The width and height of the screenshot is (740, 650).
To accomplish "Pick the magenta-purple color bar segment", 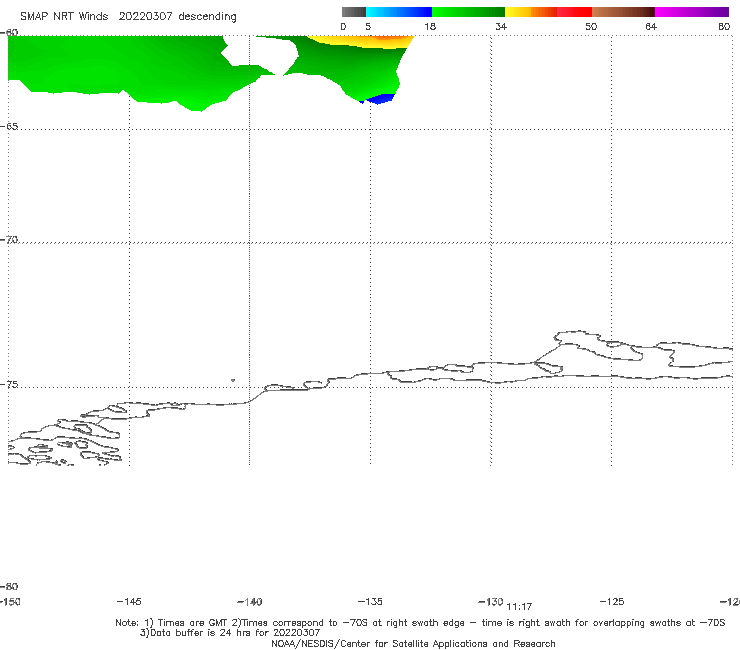I will pyautogui.click(x=692, y=12).
